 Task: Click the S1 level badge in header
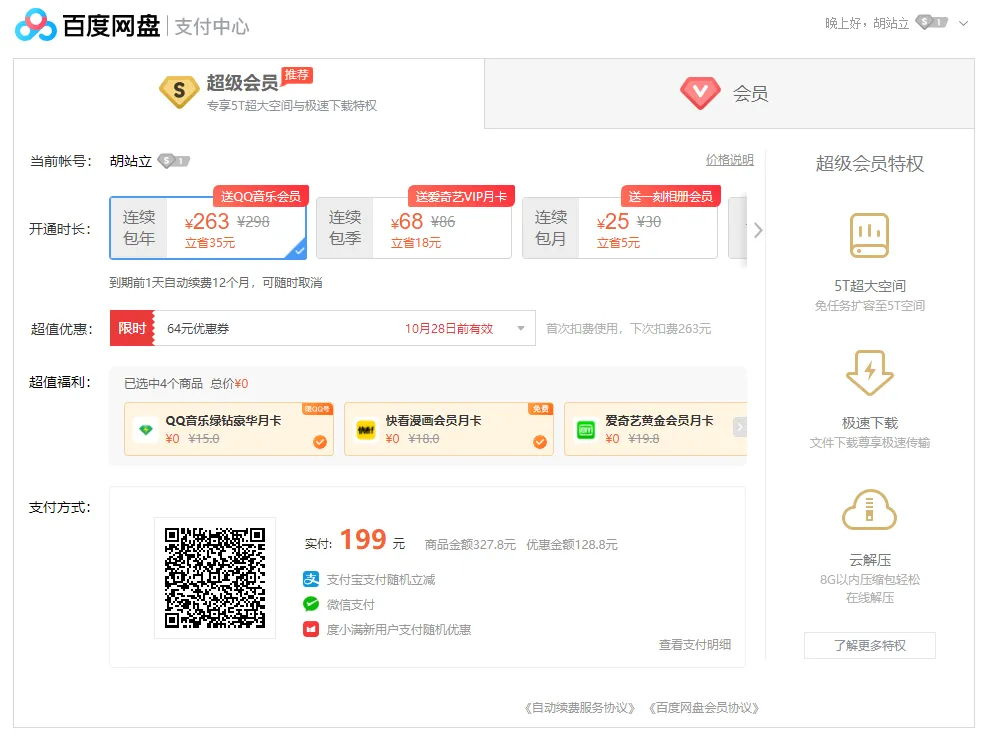coord(932,23)
